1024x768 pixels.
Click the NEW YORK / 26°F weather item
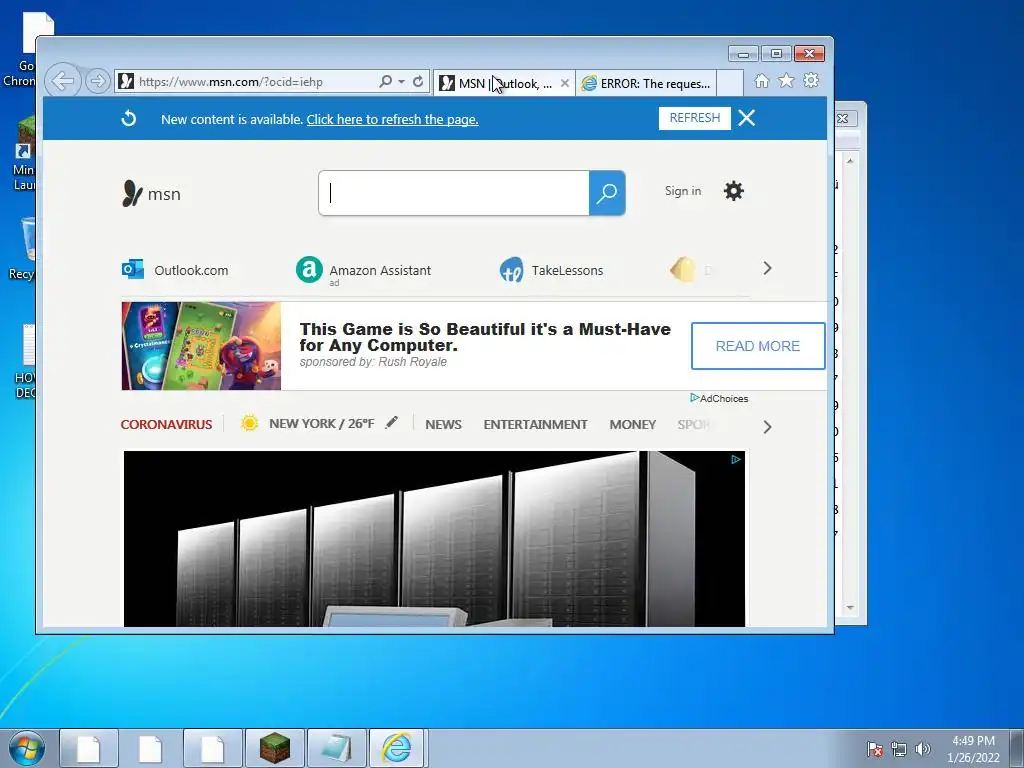coord(308,423)
